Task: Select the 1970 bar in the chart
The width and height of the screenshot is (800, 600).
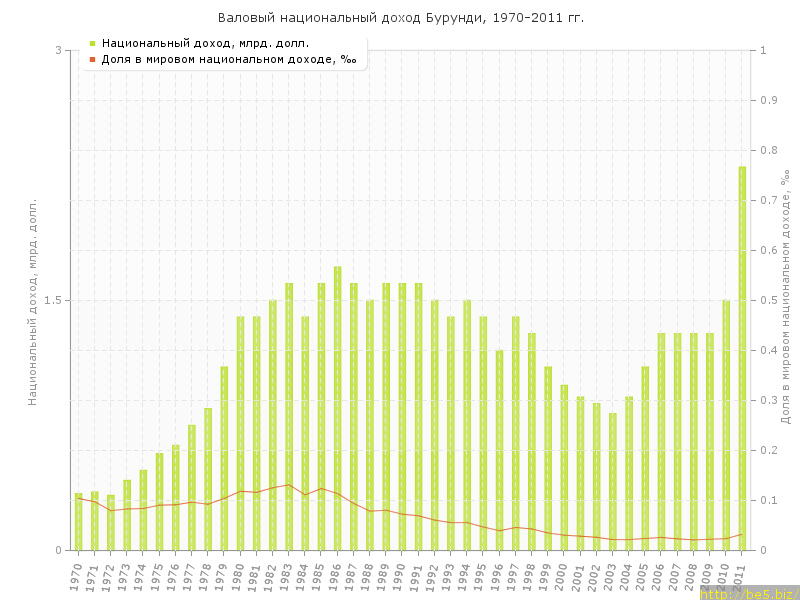Action: coord(78,521)
